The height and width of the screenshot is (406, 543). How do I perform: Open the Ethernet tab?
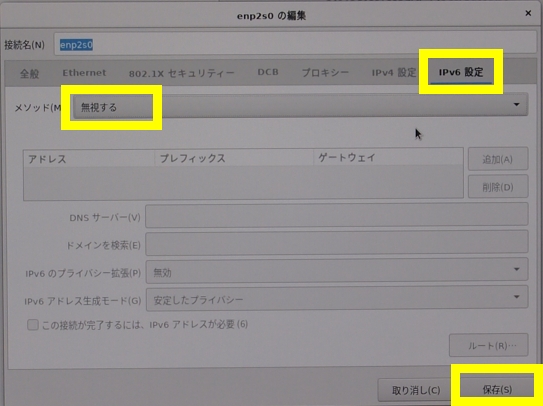(x=84, y=73)
